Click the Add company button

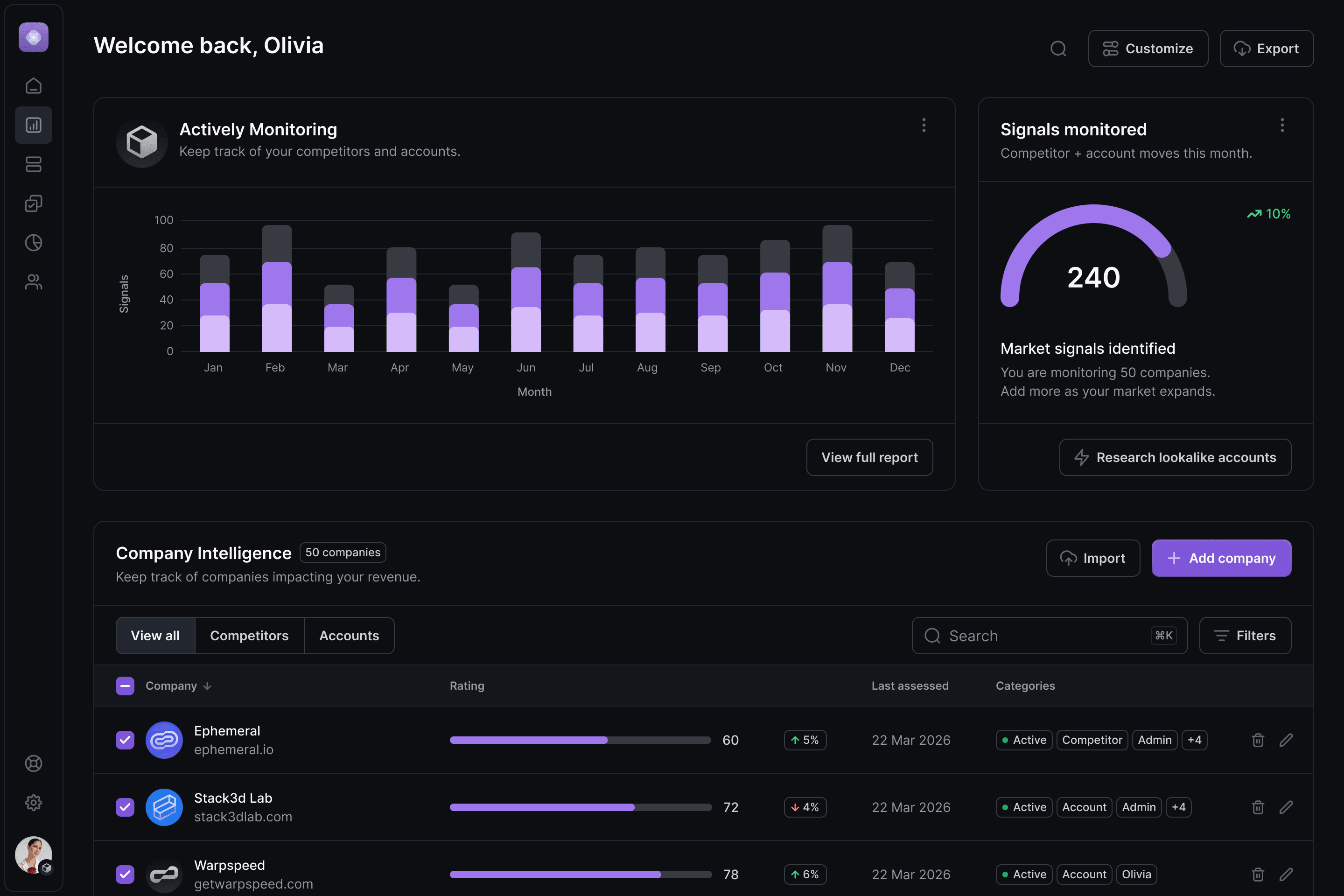1221,558
